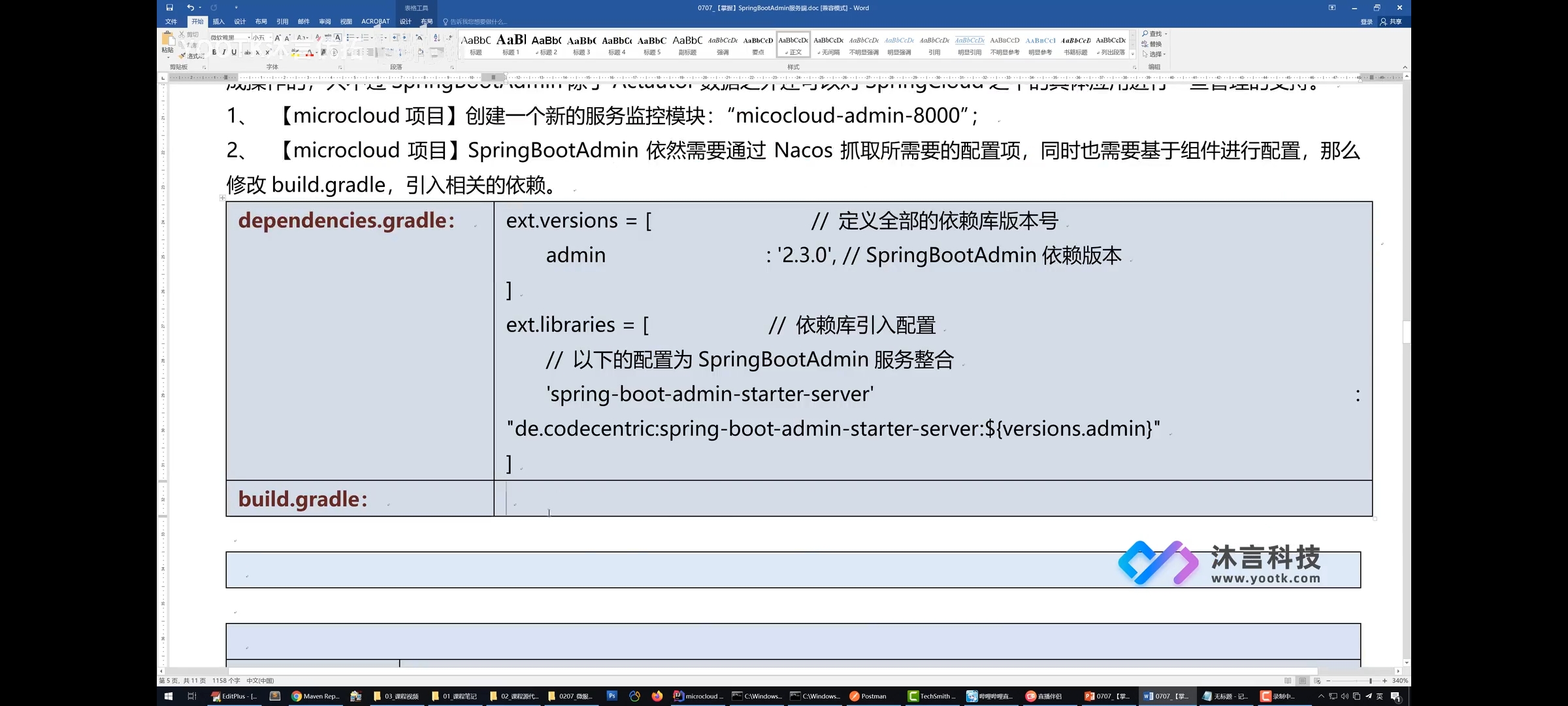Apply the 标题 1 style
The image size is (1568, 706).
click(511, 44)
